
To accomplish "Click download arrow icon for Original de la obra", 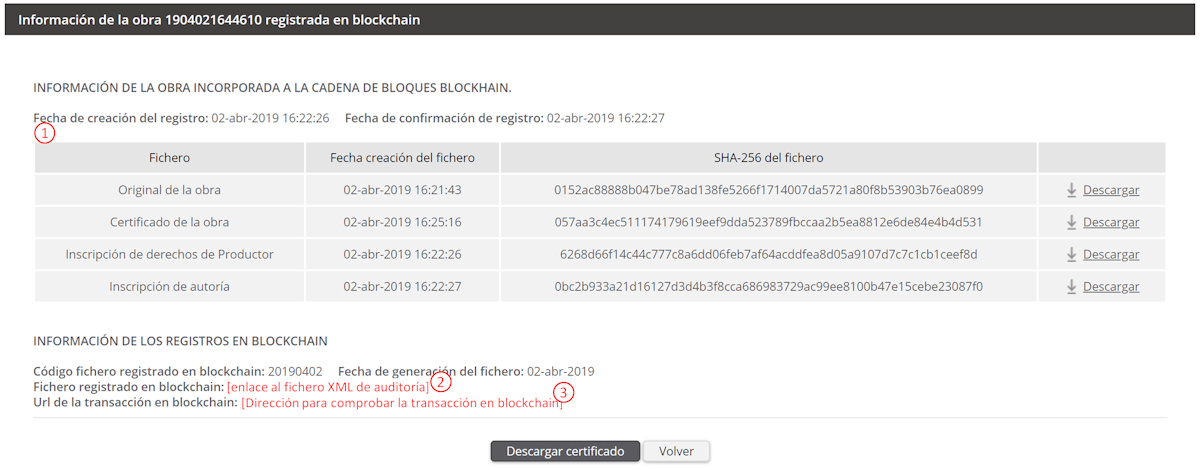I will click(x=1071, y=190).
